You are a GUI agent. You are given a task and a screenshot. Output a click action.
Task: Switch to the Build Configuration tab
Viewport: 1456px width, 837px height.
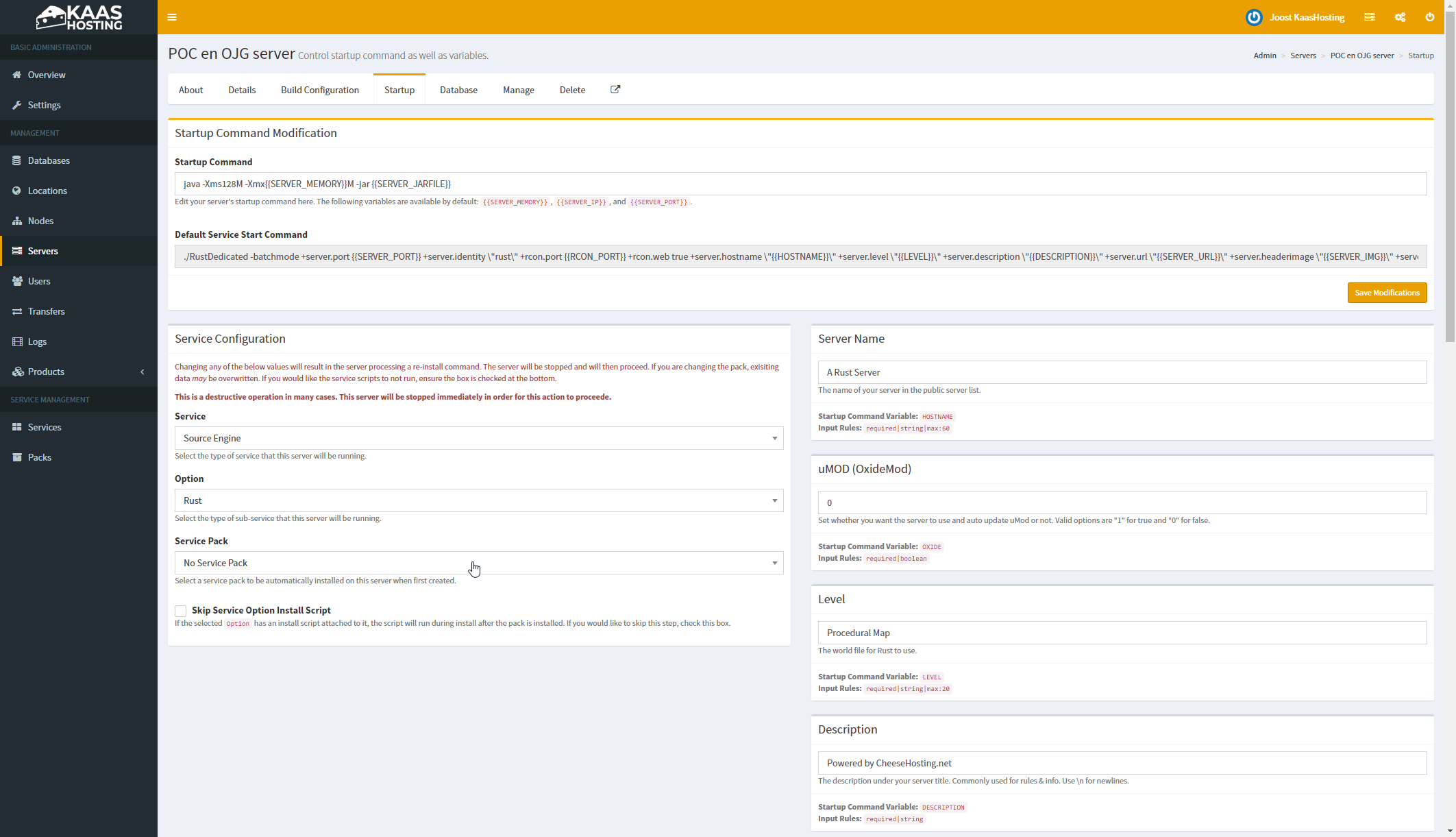click(x=319, y=90)
